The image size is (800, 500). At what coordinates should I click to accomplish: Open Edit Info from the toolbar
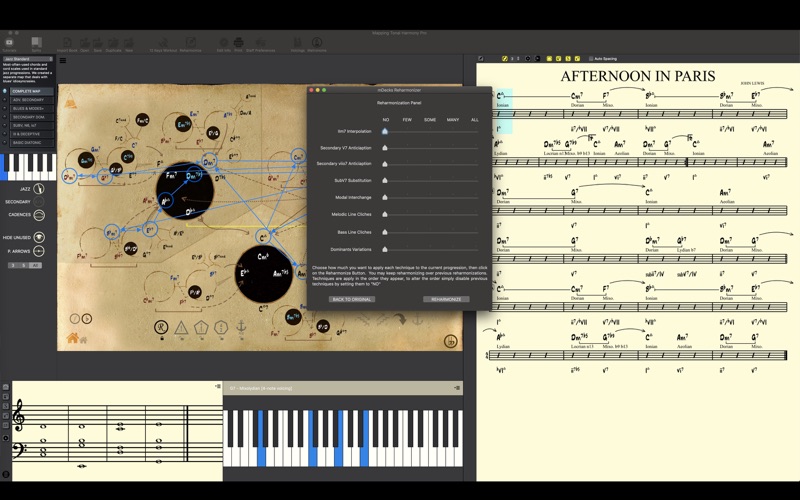(223, 44)
